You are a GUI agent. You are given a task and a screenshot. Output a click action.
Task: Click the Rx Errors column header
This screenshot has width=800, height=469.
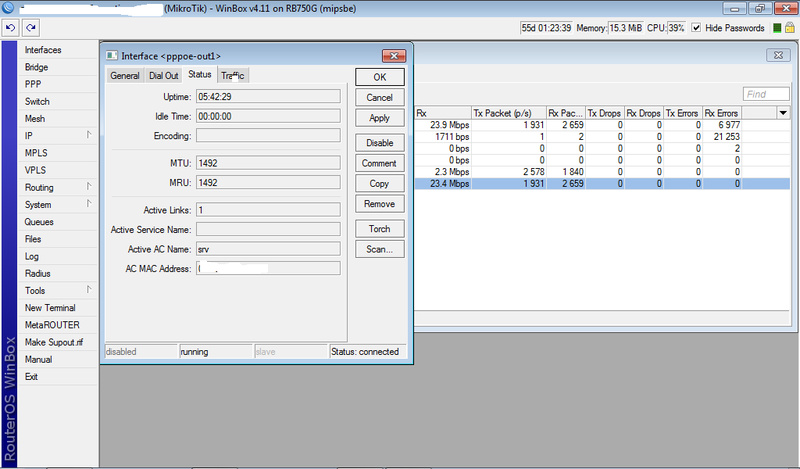[x=722, y=113]
